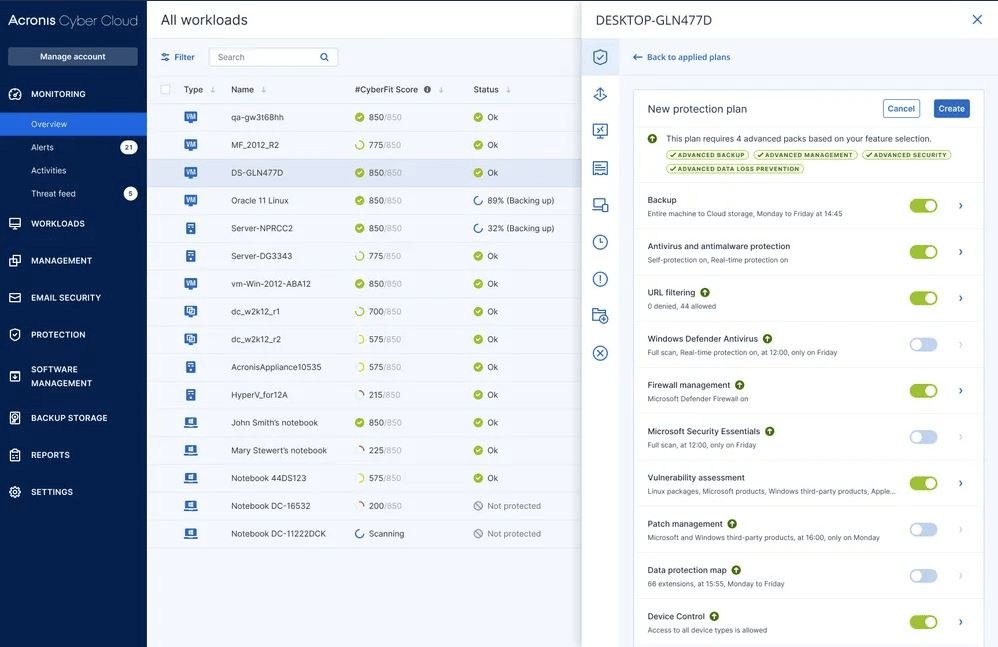
Task: Turn on Patch management toggle
Action: click(x=923, y=530)
